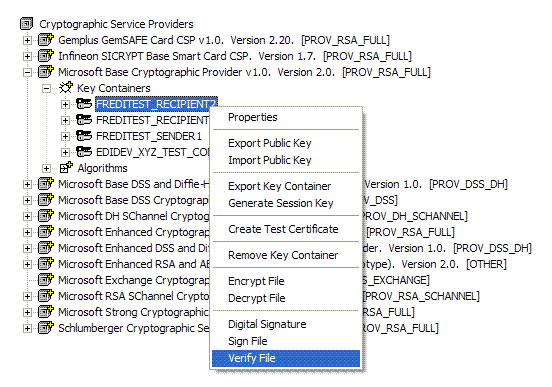Select the Microsoft Base DSS and Diffie-Hellman row
Image resolution: width=552 pixels, height=387 pixels.
[x=134, y=184]
